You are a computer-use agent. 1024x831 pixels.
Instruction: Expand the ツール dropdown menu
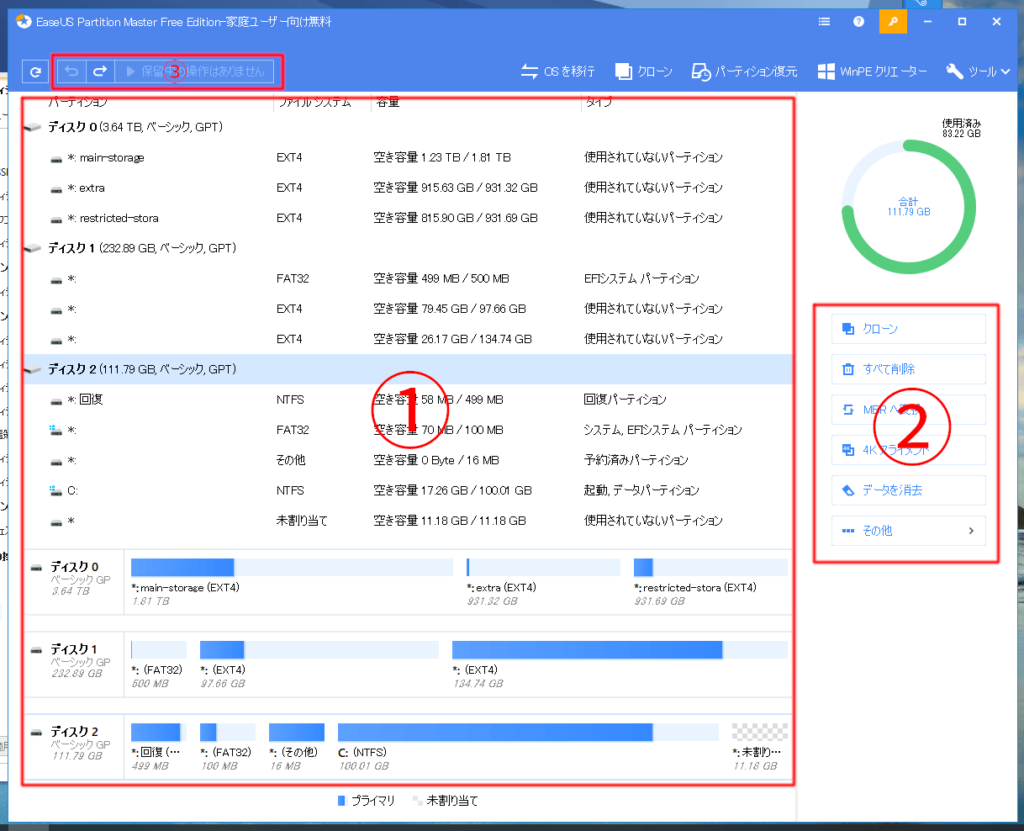[978, 71]
